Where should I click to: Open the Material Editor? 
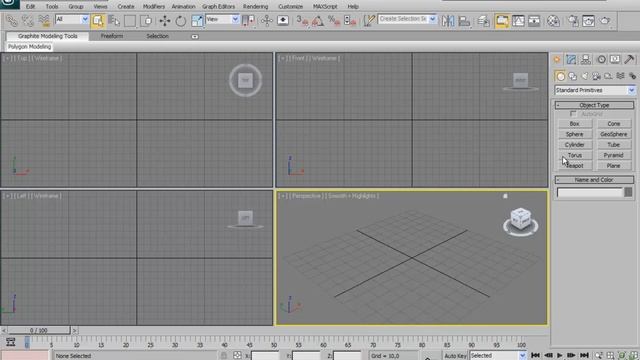[x=553, y=21]
